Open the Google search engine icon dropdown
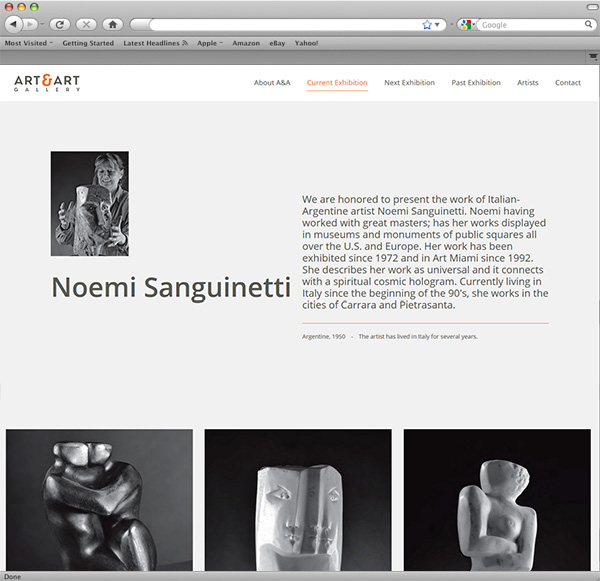The width and height of the screenshot is (600, 581). coord(468,25)
